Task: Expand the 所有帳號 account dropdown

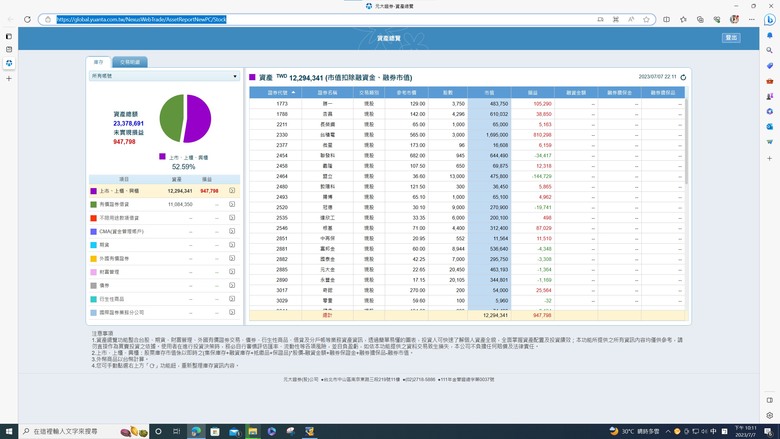Action: (164, 76)
